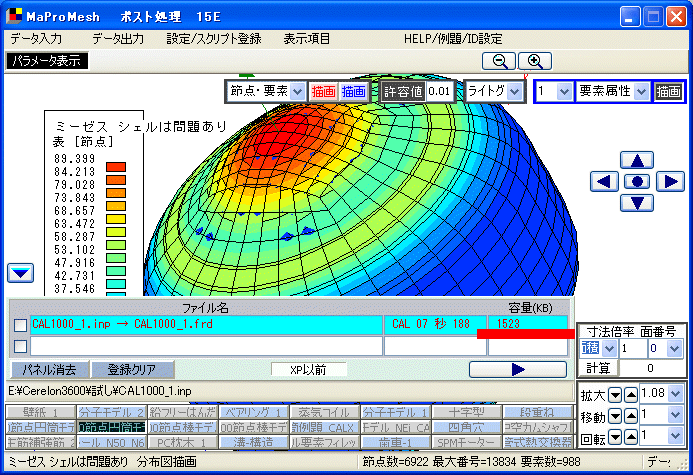The height and width of the screenshot is (475, 693).
Task: Click the 寸法倍率 input field showing 1
Action: [x=633, y=349]
